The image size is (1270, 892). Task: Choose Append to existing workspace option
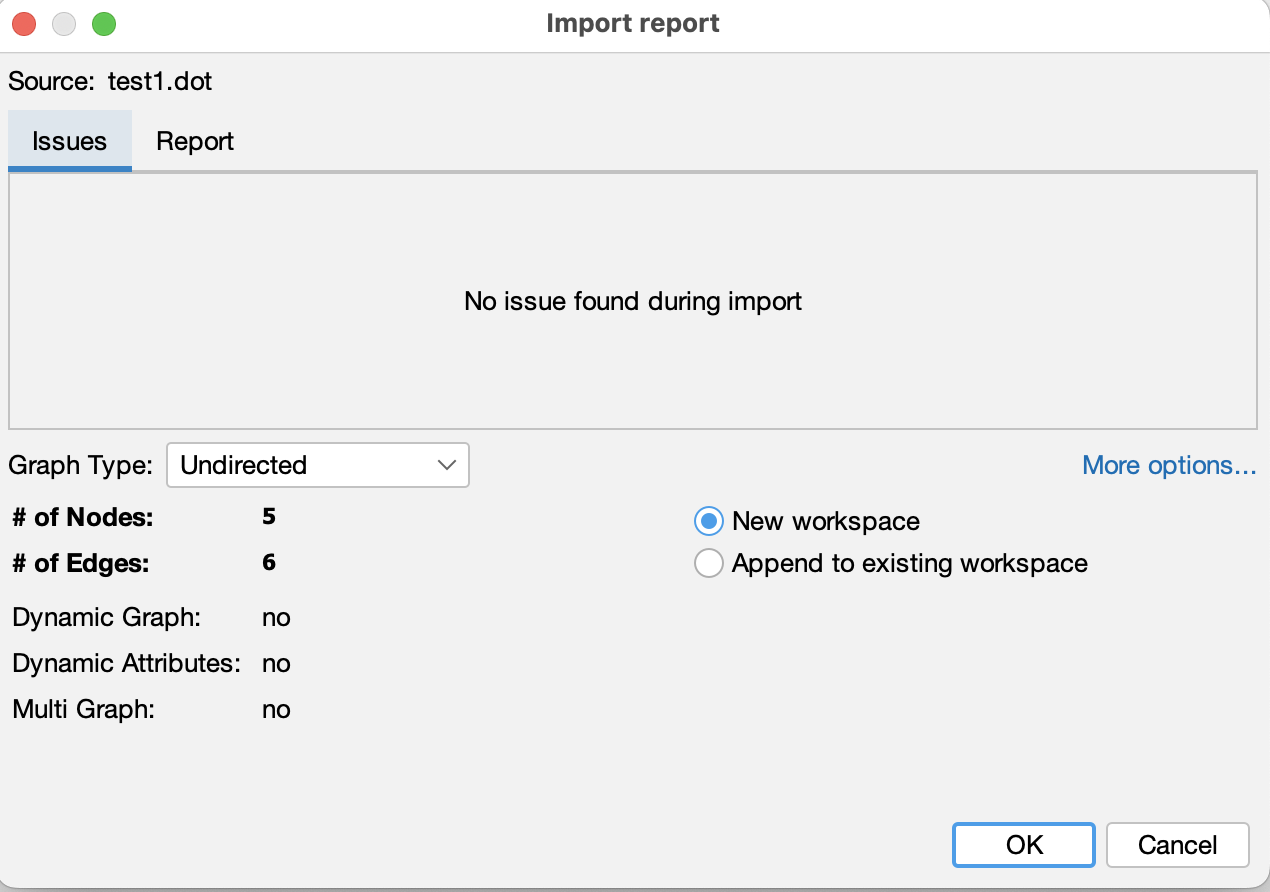point(709,564)
